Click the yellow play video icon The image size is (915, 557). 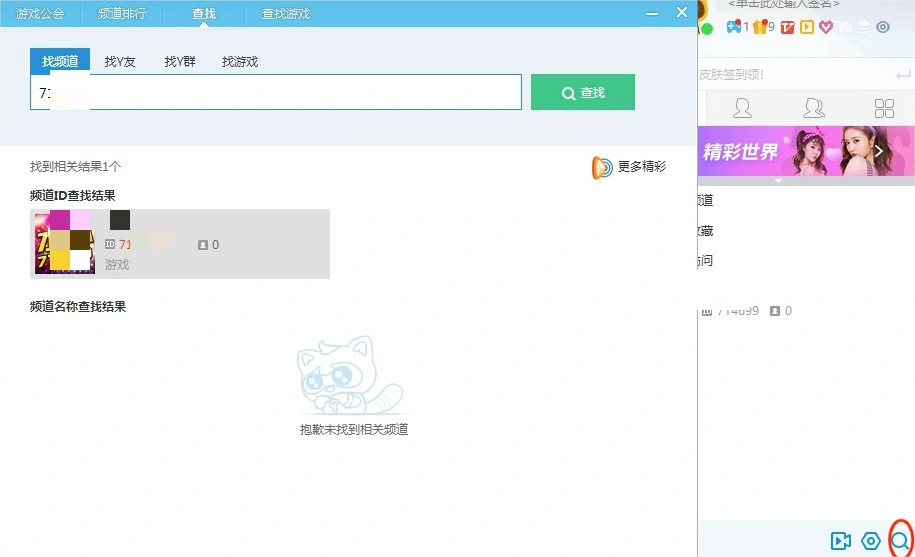click(x=805, y=28)
